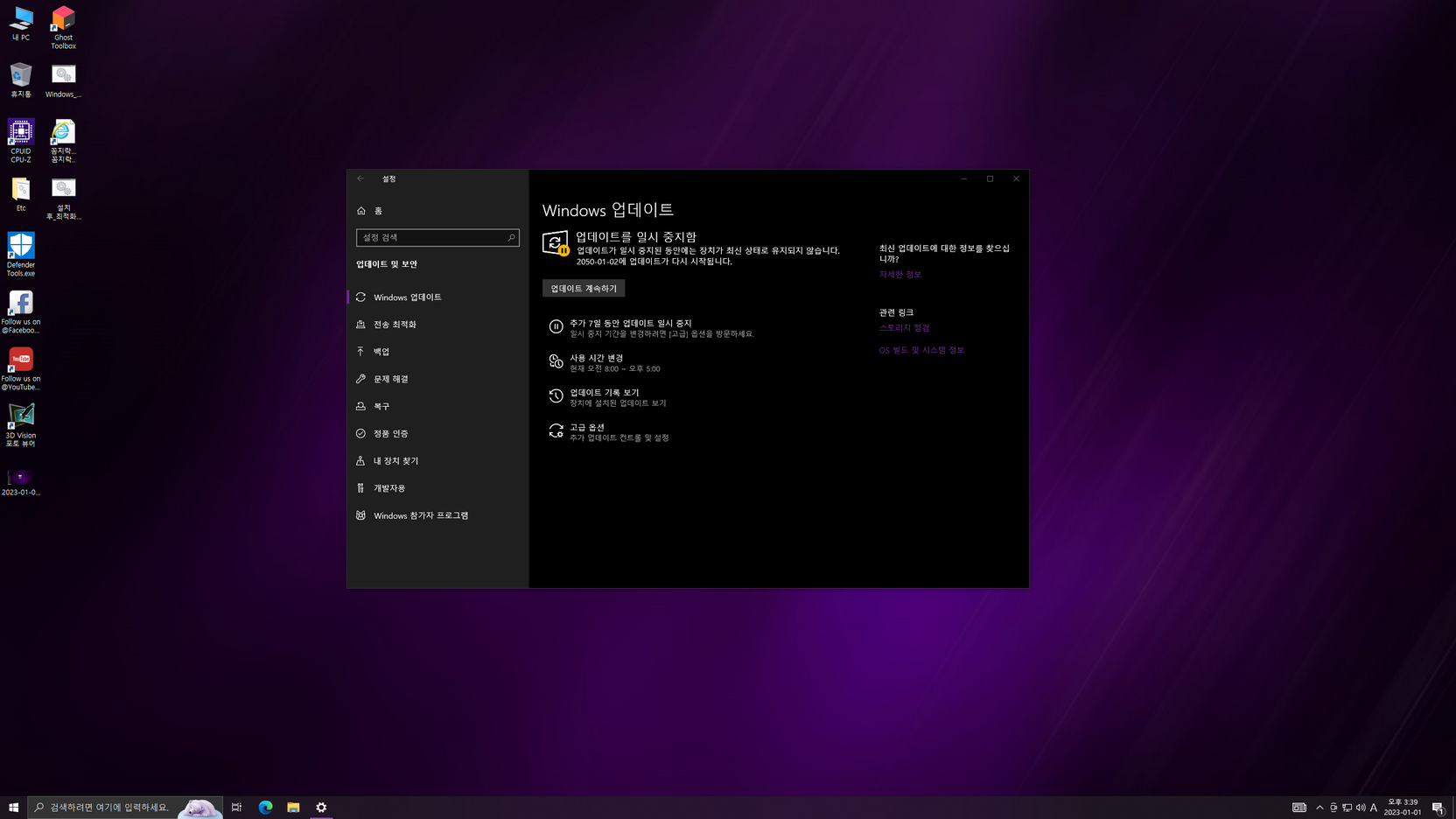Open OS 빌드 및 시스템 정보 link
Viewport: 1456px width, 819px height.
[921, 350]
